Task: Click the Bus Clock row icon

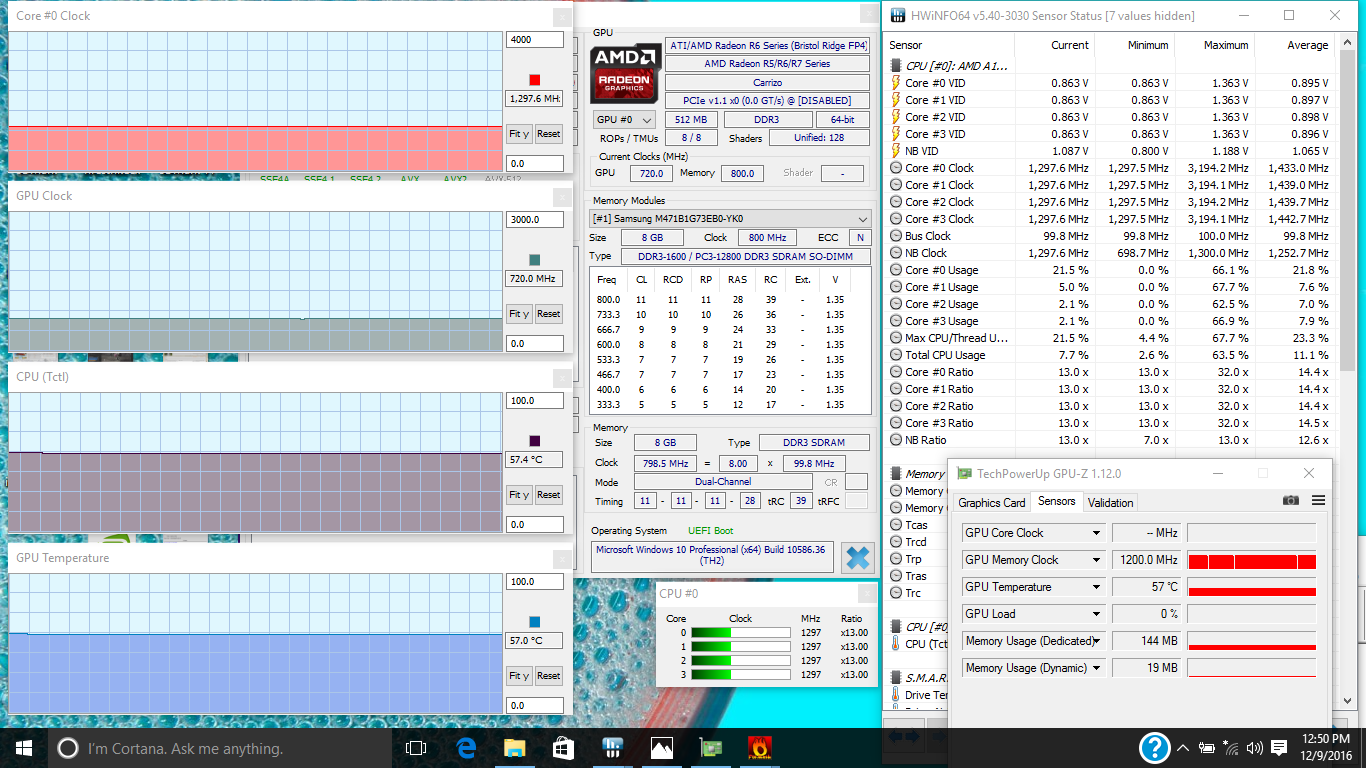Action: pyautogui.click(x=896, y=236)
